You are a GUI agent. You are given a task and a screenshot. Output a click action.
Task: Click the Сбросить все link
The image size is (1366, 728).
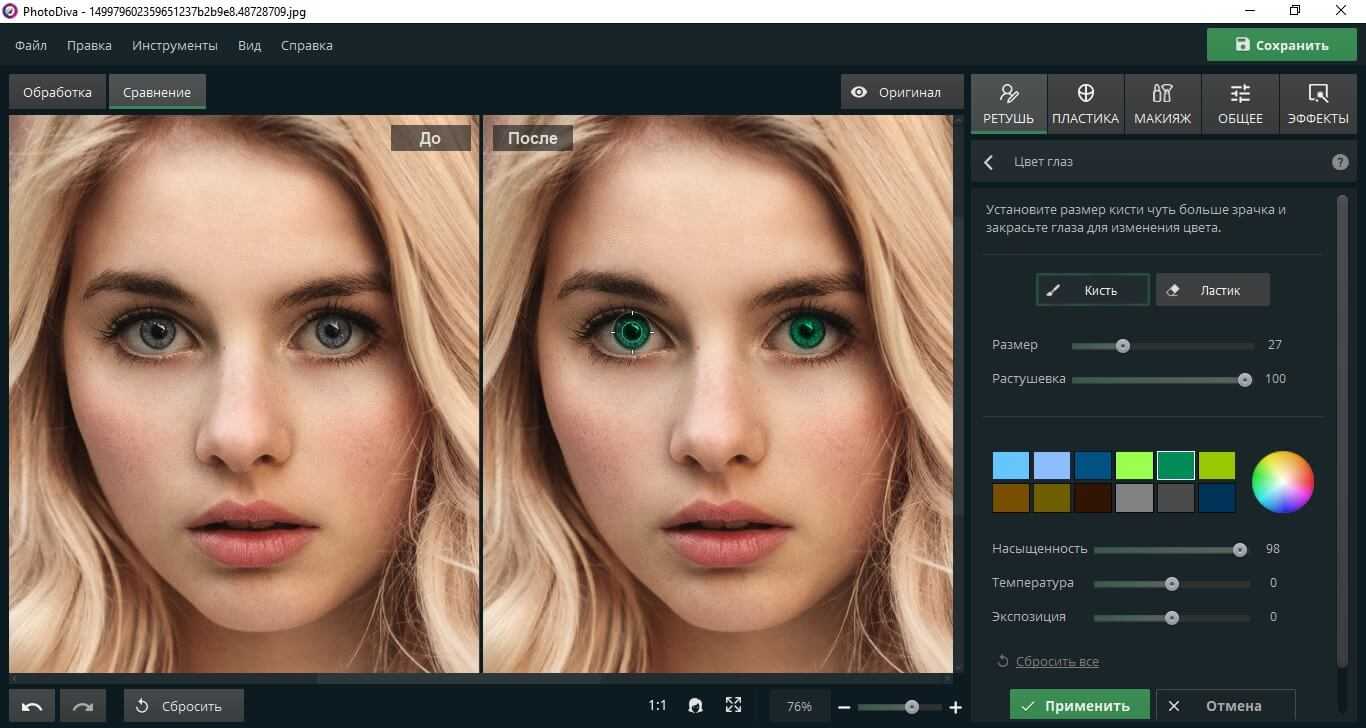(x=1057, y=661)
